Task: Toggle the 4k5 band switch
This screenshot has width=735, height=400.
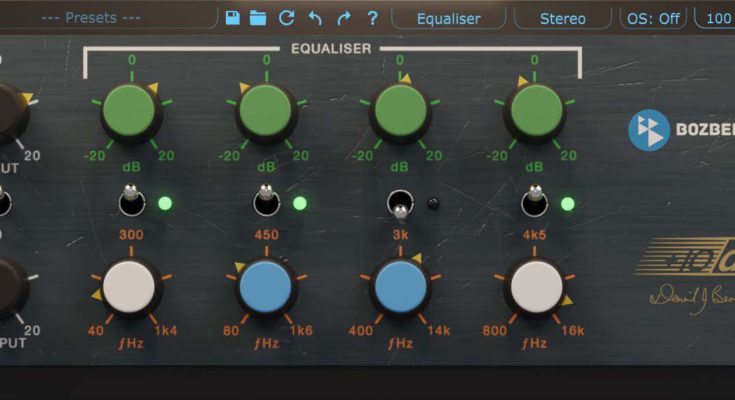Action: click(534, 201)
